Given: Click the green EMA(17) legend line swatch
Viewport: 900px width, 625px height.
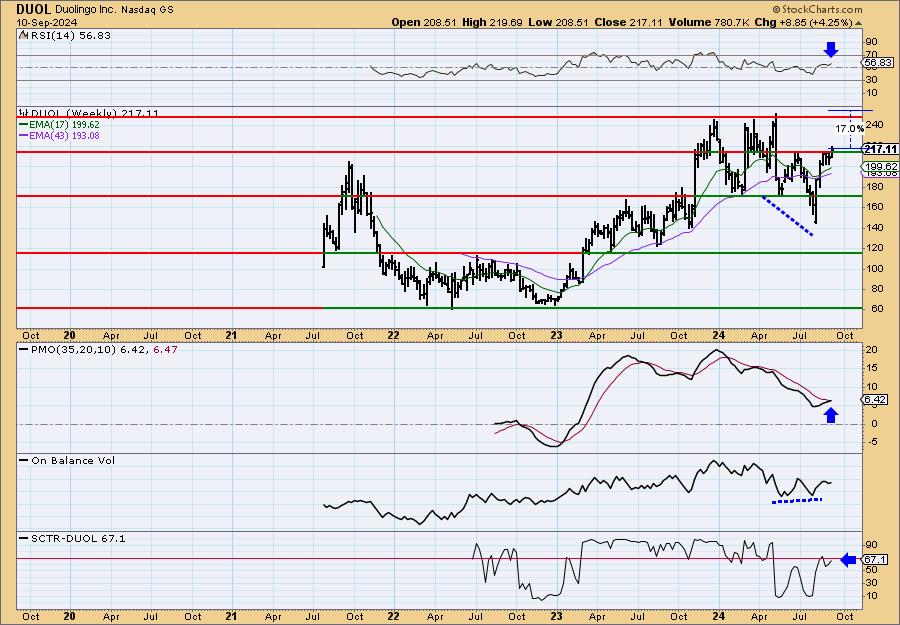Looking at the screenshot, I should point(24,125).
